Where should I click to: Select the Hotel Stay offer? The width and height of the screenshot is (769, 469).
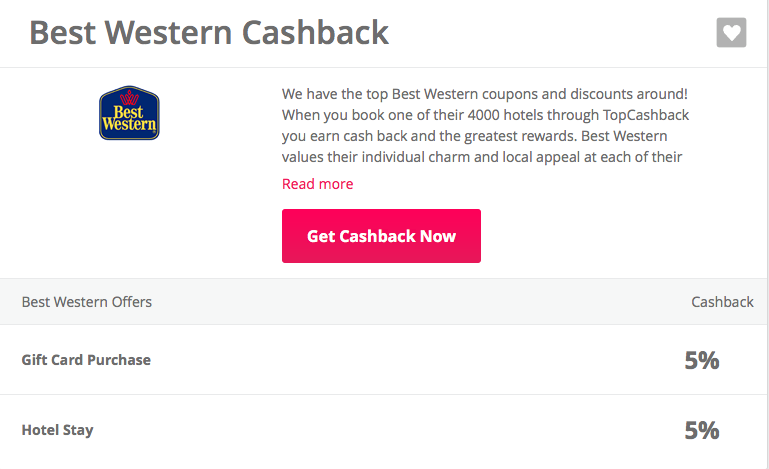point(57,430)
